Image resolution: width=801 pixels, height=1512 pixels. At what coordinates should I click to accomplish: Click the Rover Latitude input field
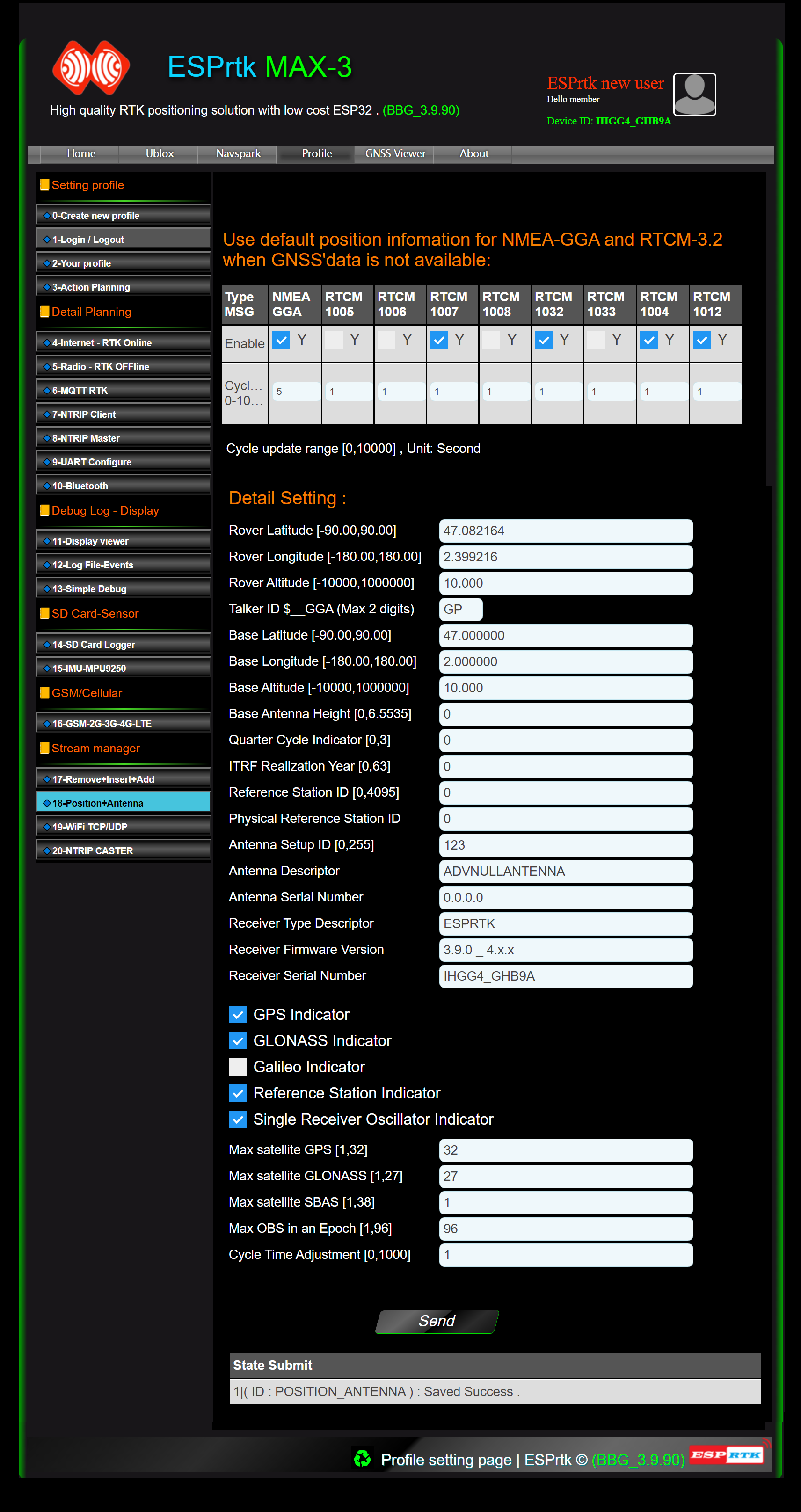click(x=566, y=531)
